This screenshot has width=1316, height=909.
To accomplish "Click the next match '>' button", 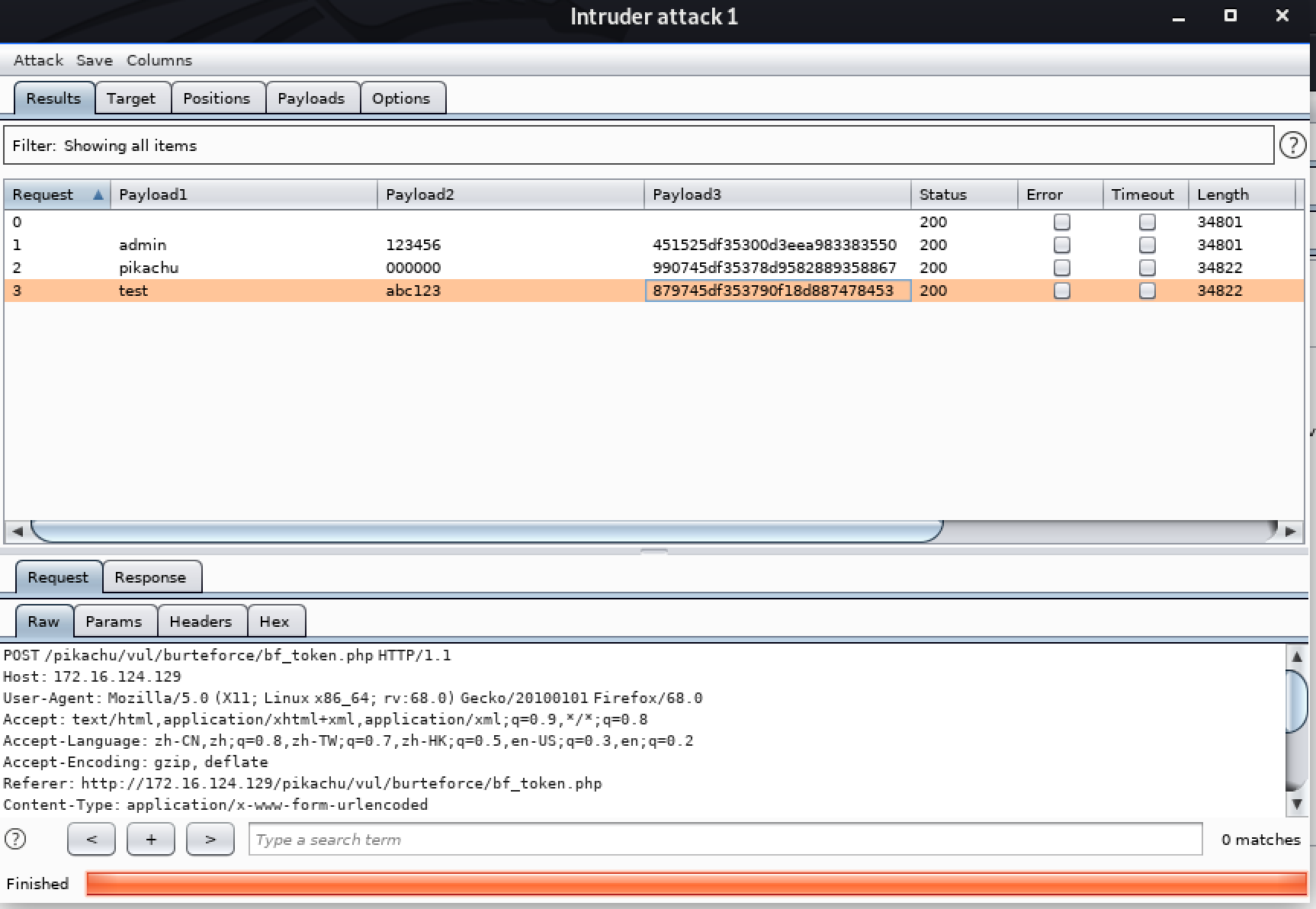I will click(210, 839).
